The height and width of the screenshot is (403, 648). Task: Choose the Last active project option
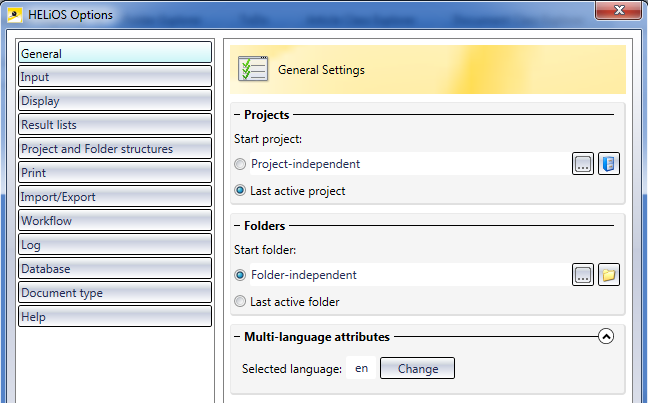[x=240, y=191]
